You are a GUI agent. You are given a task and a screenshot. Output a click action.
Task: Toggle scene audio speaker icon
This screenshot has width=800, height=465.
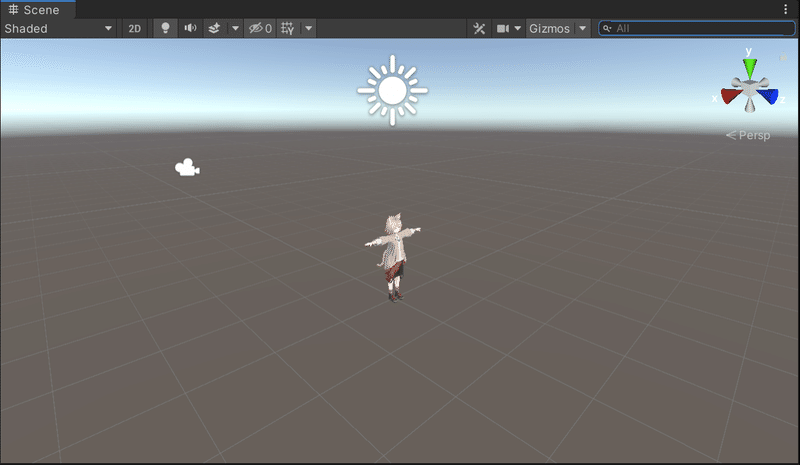point(190,29)
